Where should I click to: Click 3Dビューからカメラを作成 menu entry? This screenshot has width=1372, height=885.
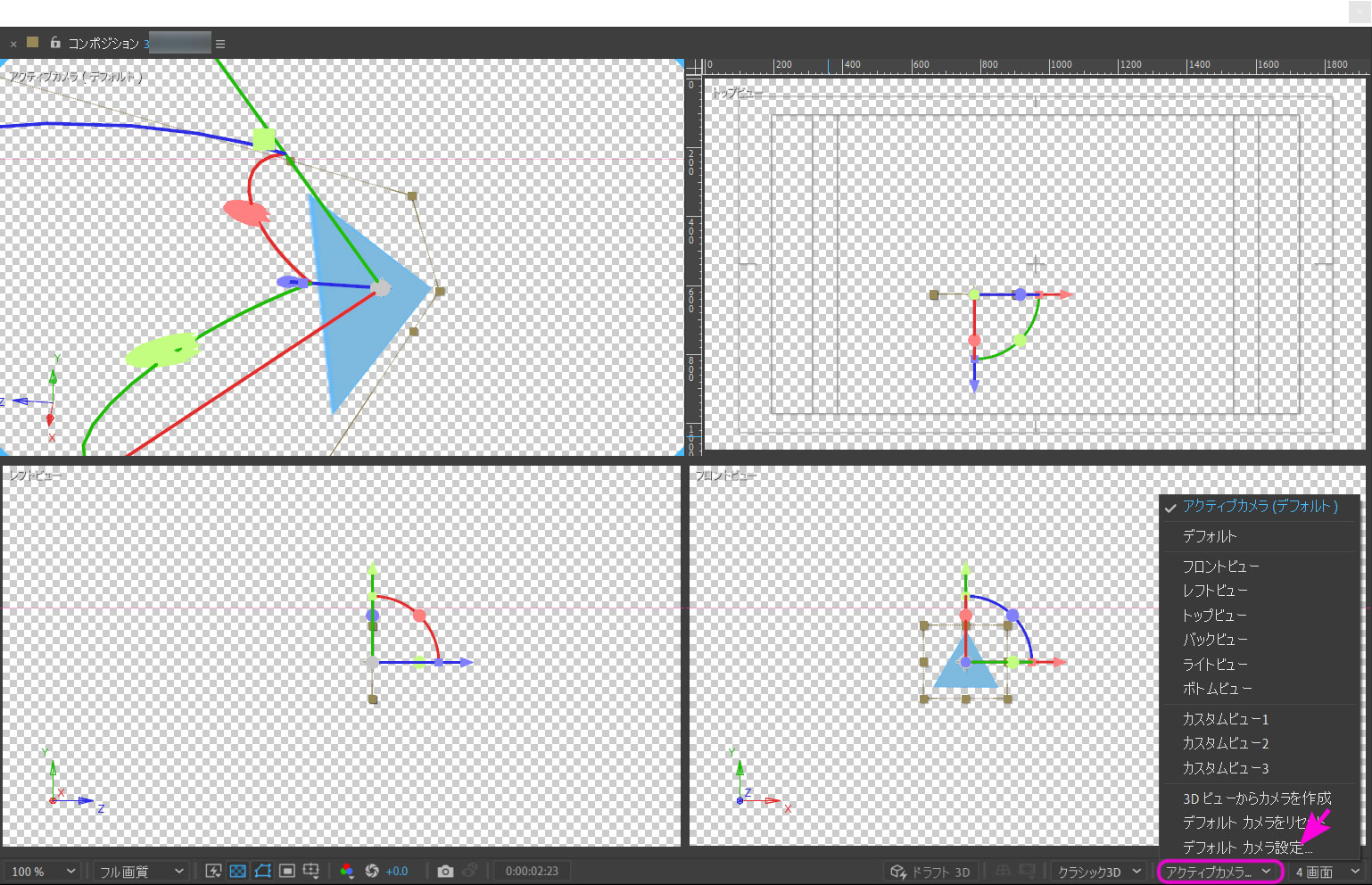[1256, 798]
